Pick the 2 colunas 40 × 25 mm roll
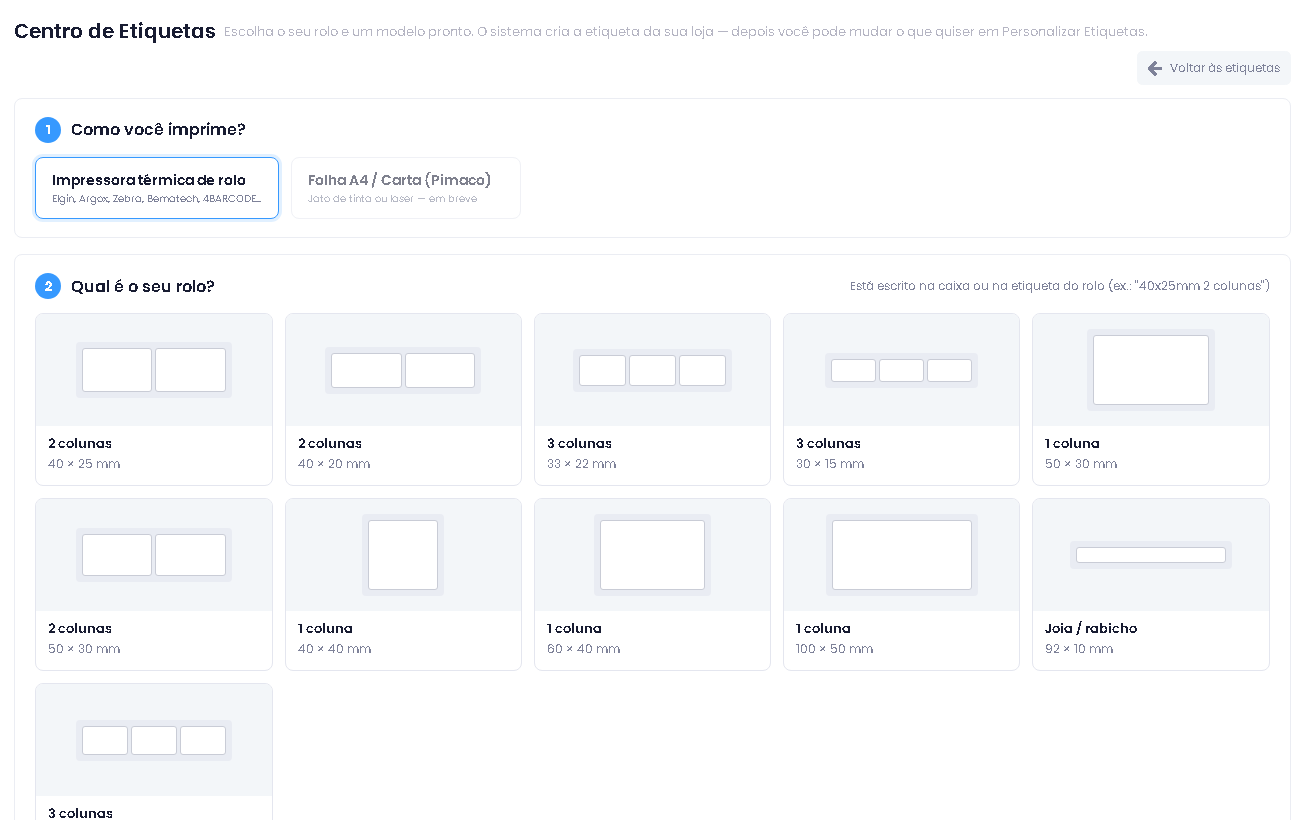This screenshot has width=1310, height=820. tap(154, 399)
